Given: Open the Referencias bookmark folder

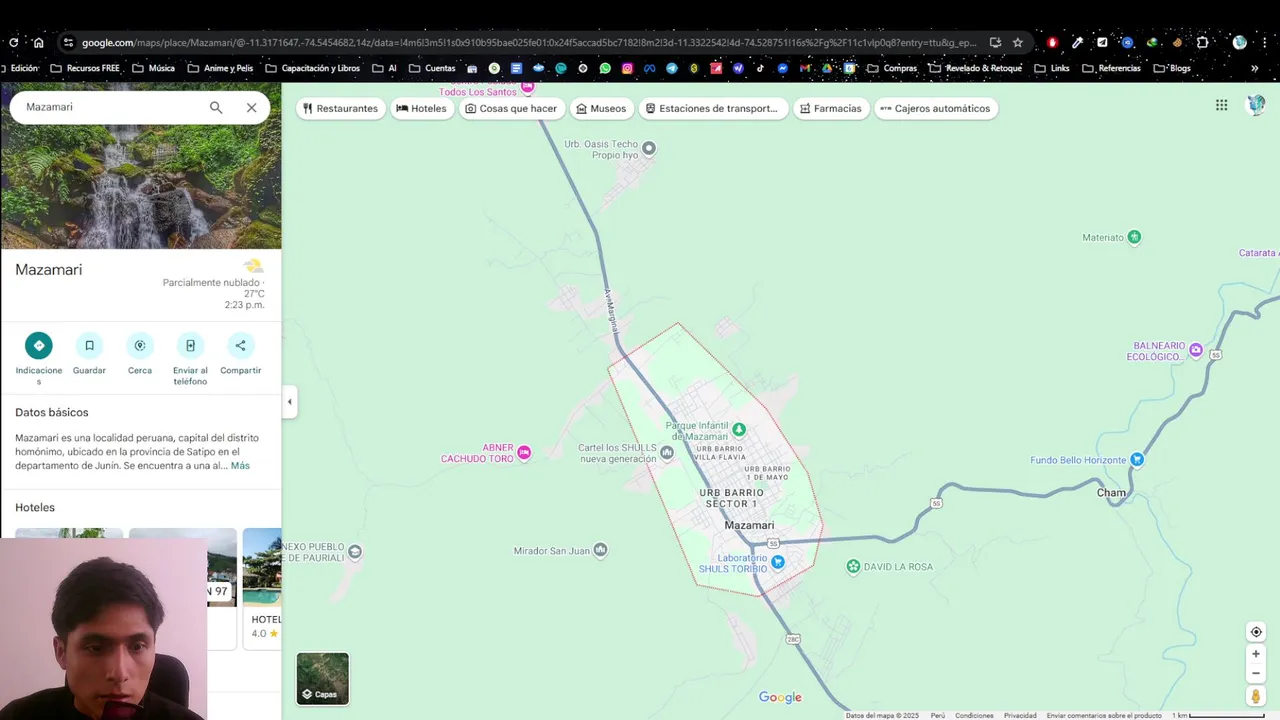Looking at the screenshot, I should [1112, 68].
